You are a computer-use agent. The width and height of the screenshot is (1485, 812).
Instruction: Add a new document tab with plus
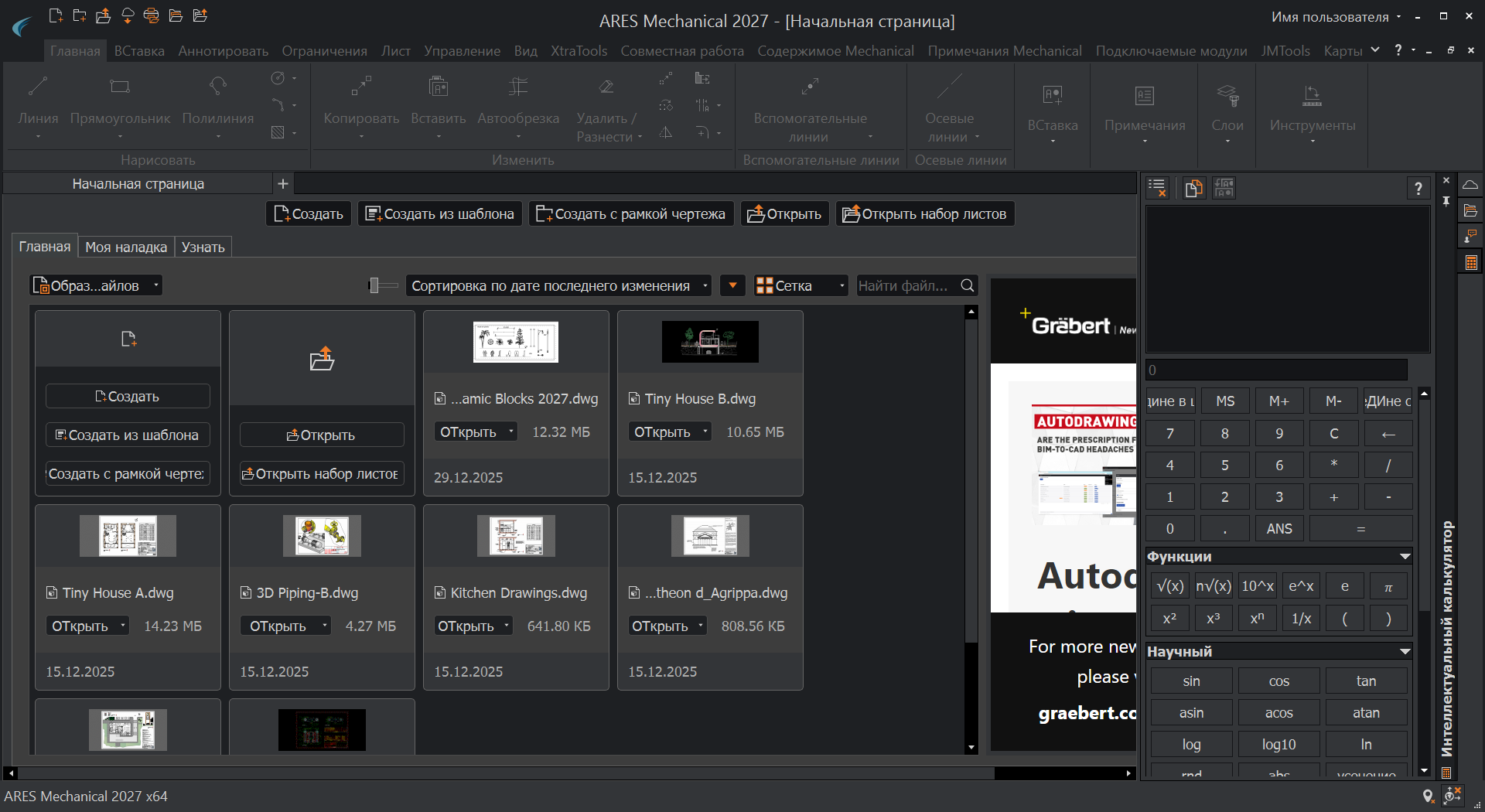point(282,183)
